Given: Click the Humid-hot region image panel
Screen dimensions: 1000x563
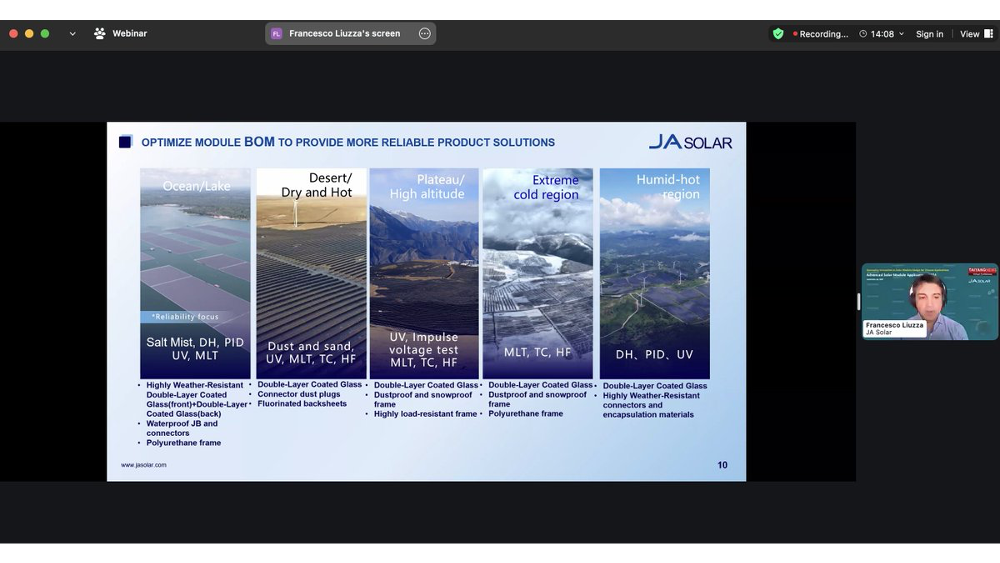Looking at the screenshot, I should [654, 273].
